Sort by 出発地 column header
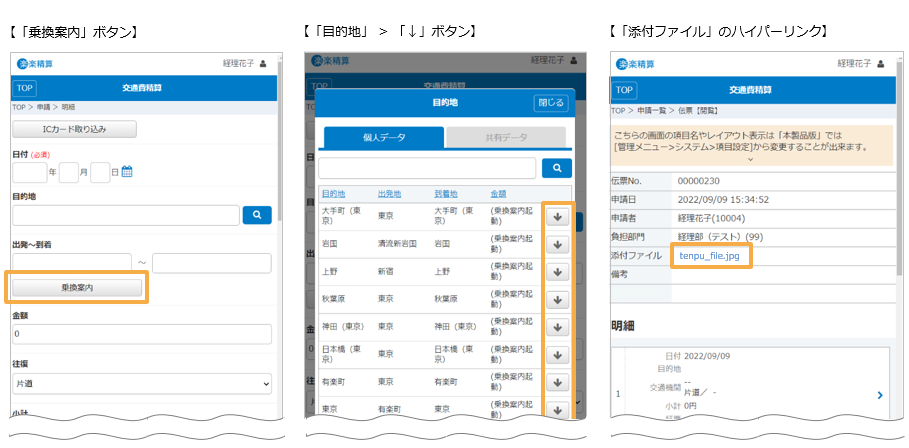Viewport: 909px width, 448px height. point(390,193)
